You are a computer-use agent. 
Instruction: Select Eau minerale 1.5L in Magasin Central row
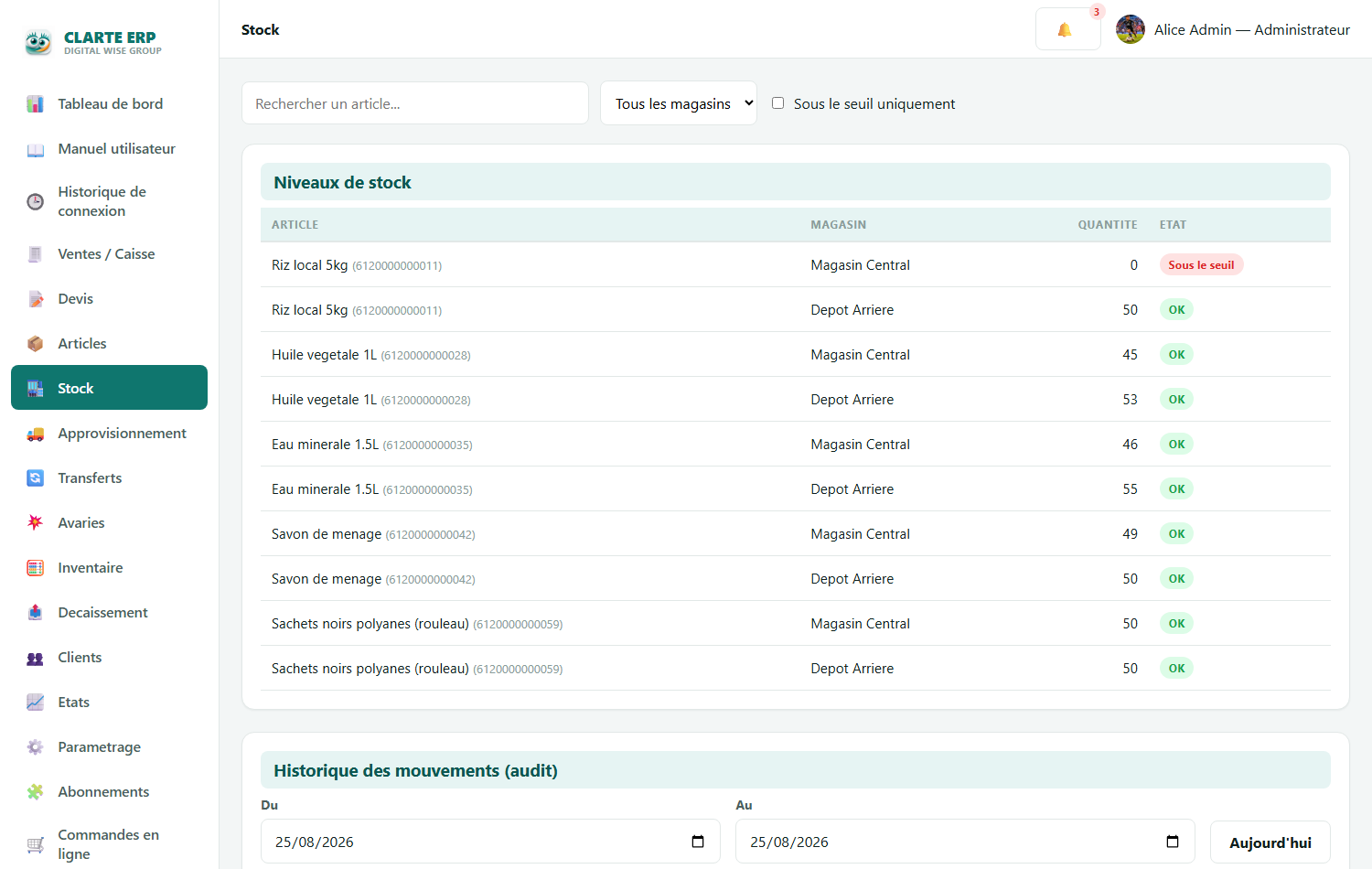click(796, 445)
